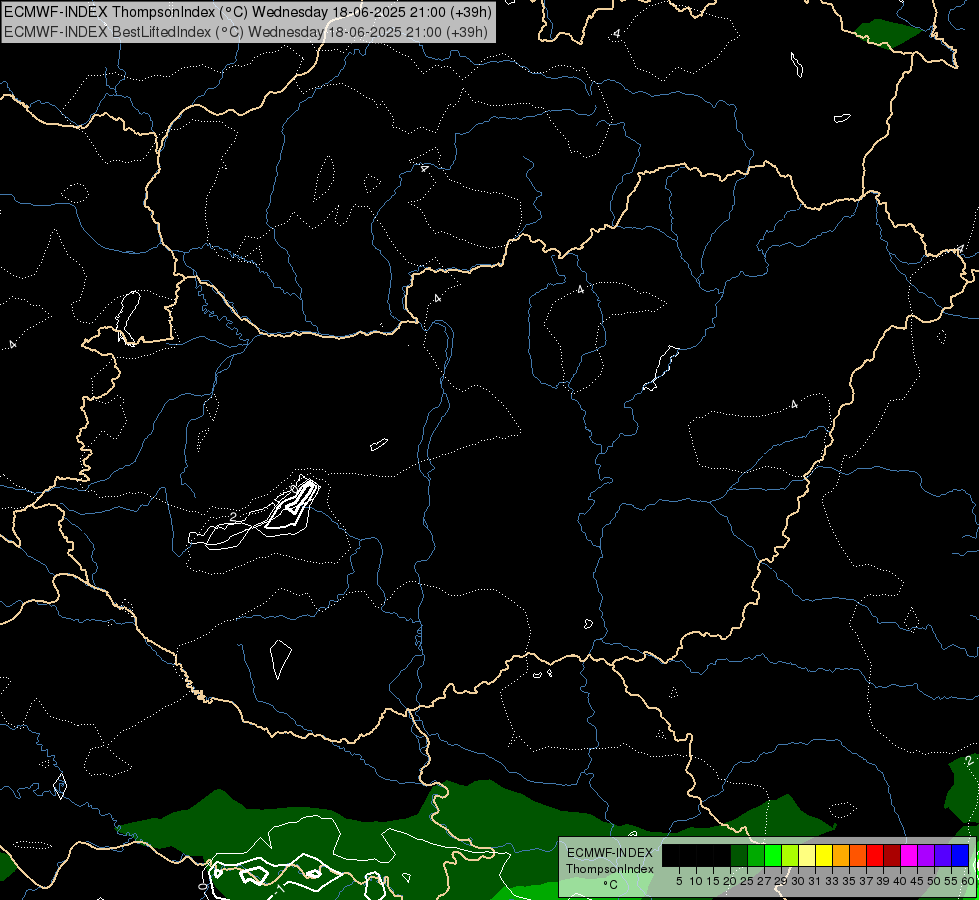The image size is (979, 900).
Task: Pick the bright green 27–29 legend swatch
Action: [773, 855]
